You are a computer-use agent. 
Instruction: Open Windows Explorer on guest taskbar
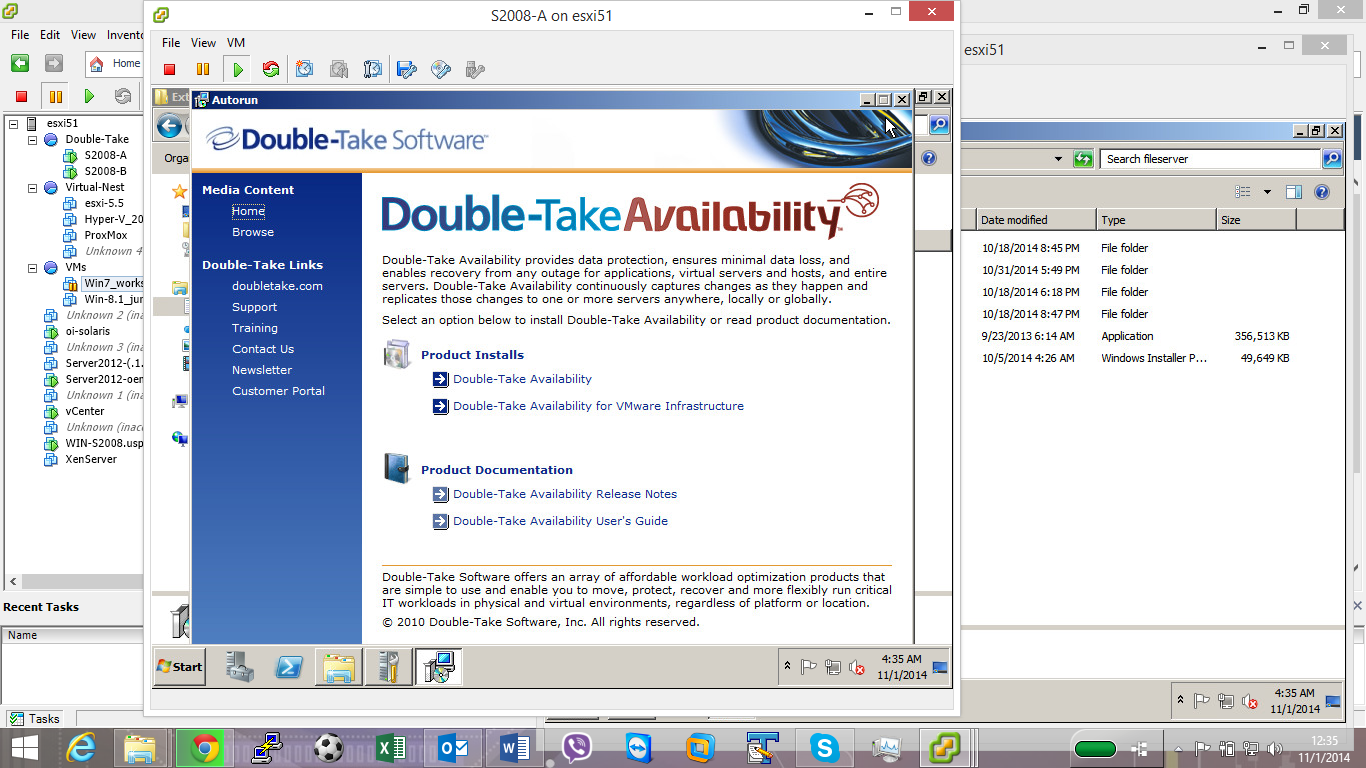pos(339,667)
